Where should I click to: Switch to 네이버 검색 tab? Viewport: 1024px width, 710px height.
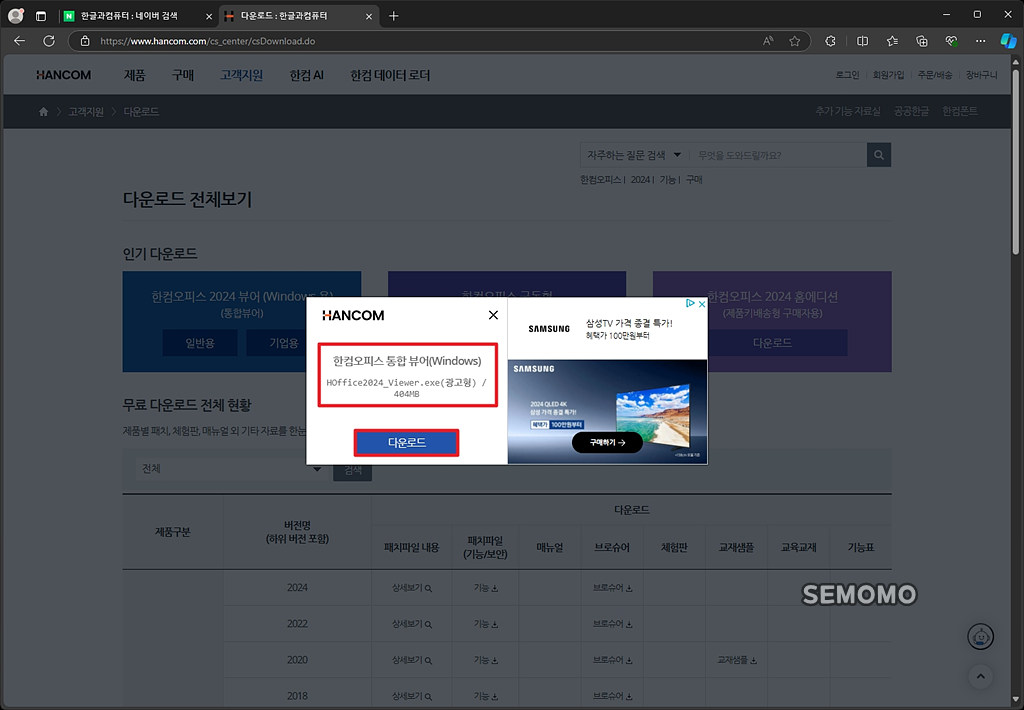click(129, 16)
